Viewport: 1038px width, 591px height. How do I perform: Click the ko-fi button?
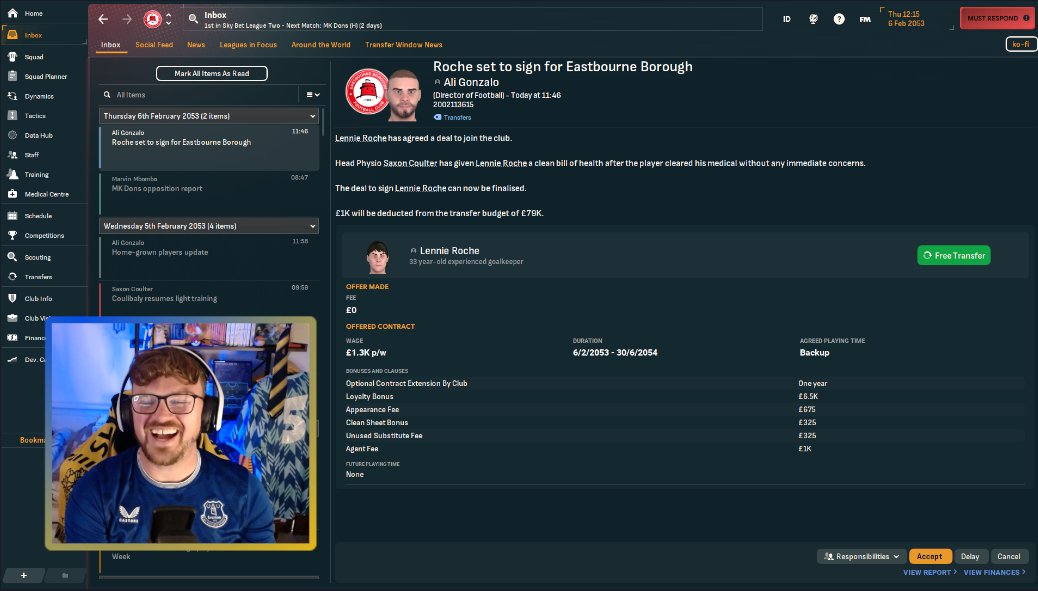[1021, 44]
